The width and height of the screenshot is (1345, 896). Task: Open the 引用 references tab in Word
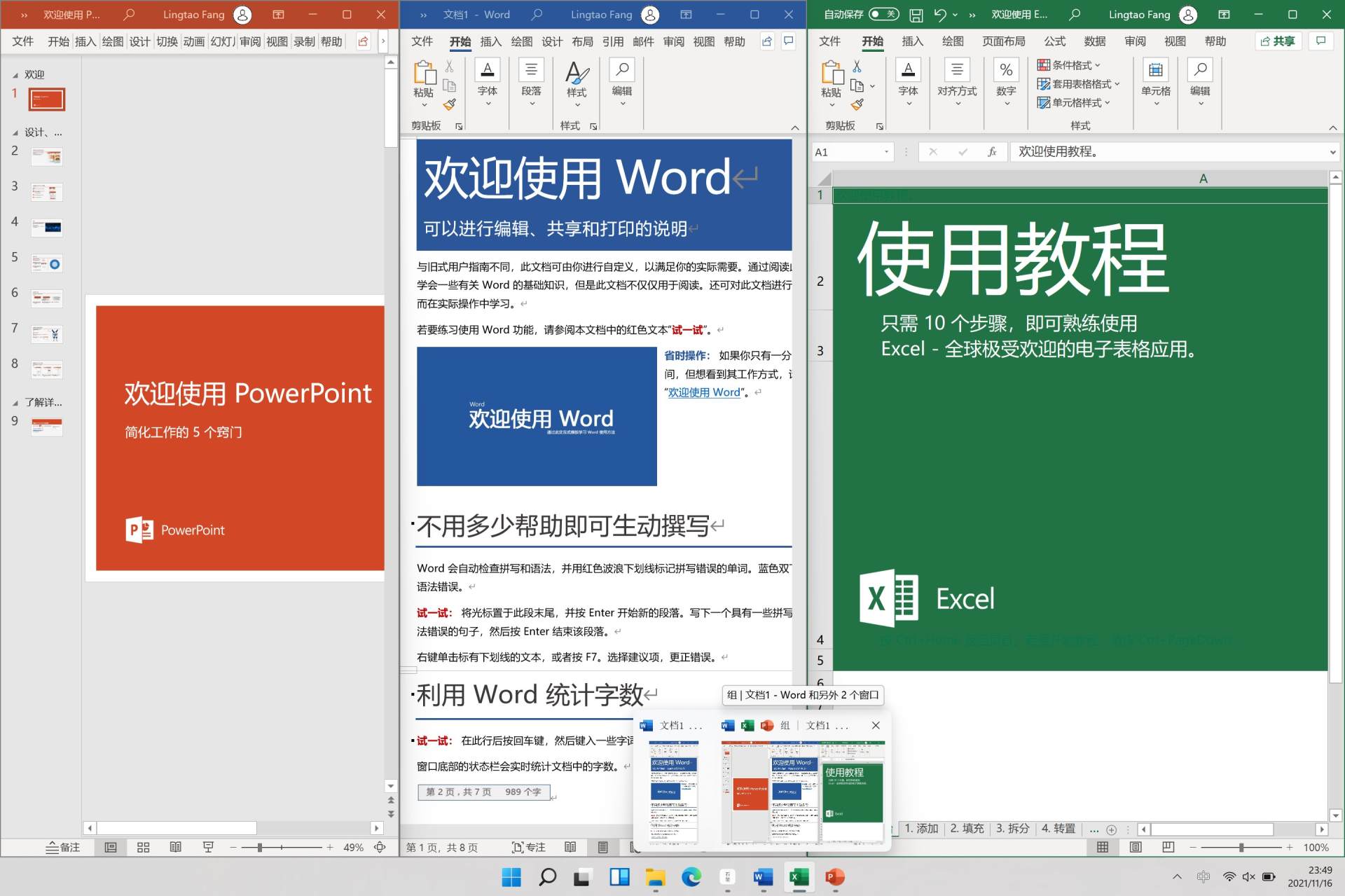(x=613, y=41)
